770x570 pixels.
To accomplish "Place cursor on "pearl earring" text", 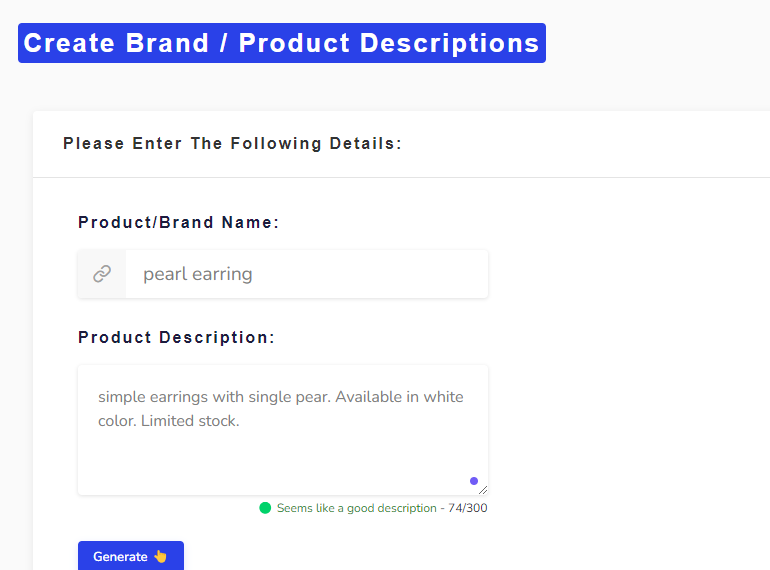I will click(x=198, y=274).
